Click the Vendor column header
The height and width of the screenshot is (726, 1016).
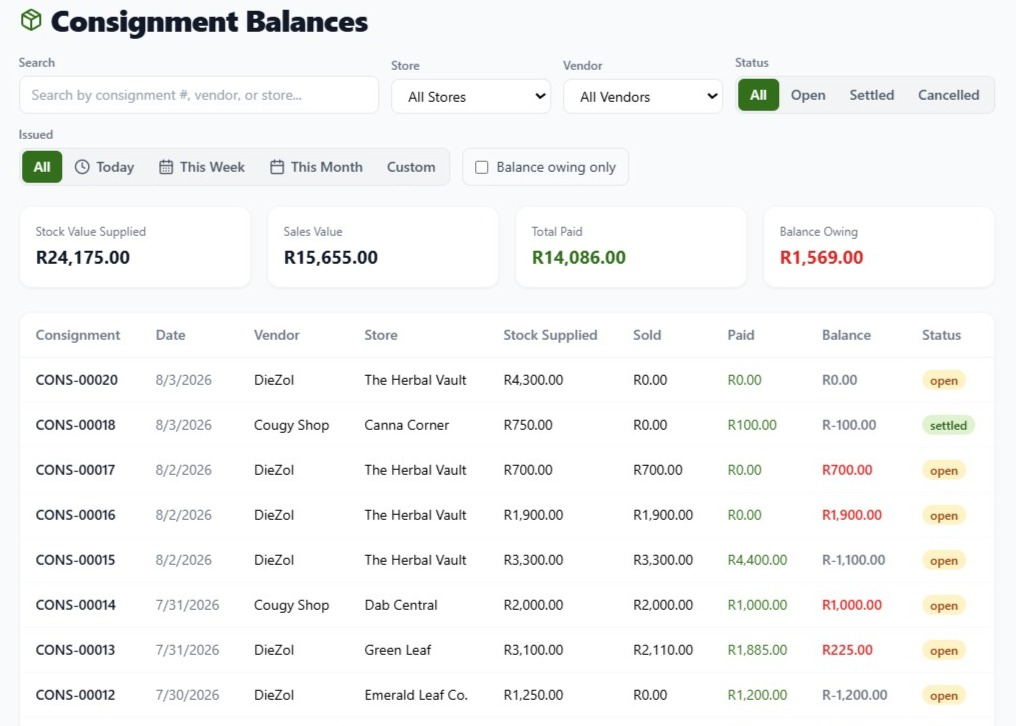pyautogui.click(x=277, y=335)
